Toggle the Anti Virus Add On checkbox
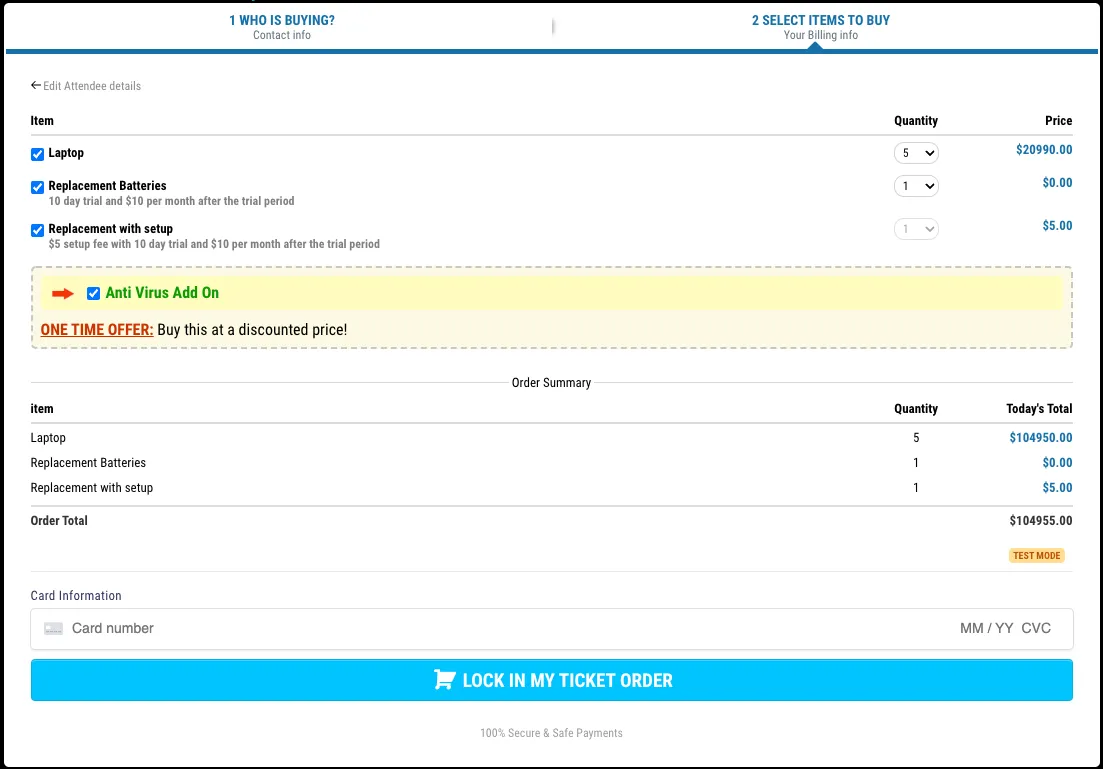The height and width of the screenshot is (769, 1103). click(x=93, y=293)
